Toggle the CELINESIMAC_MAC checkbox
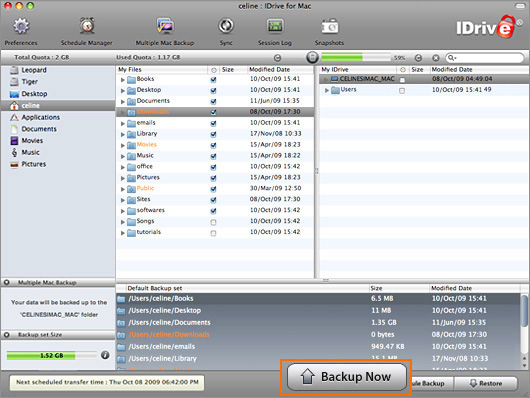The image size is (530, 398). (402, 80)
